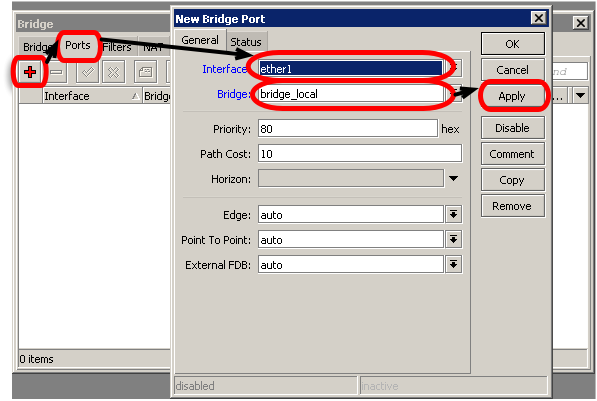Focus the Priority input field

[348, 129]
